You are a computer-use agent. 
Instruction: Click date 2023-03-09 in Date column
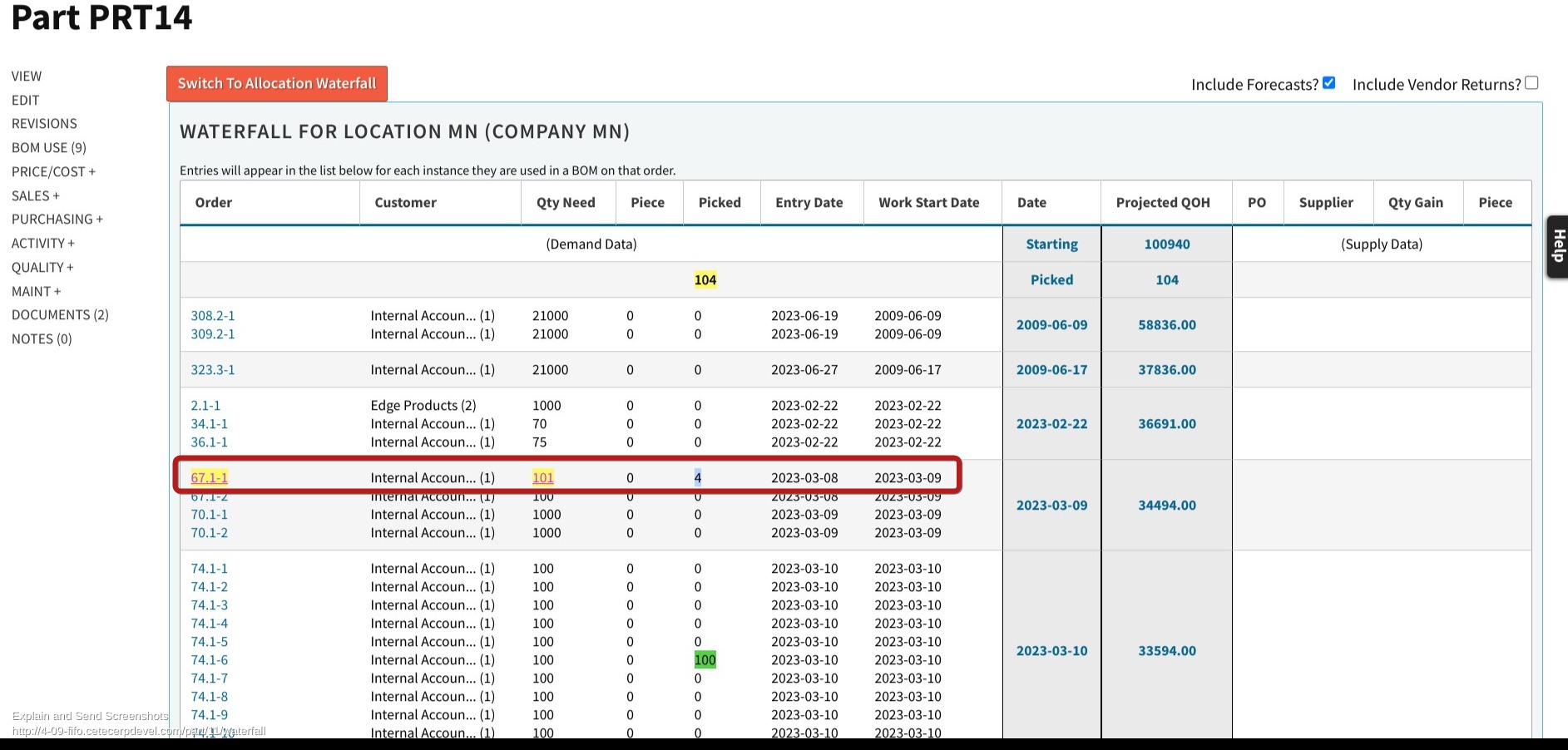click(x=1051, y=506)
